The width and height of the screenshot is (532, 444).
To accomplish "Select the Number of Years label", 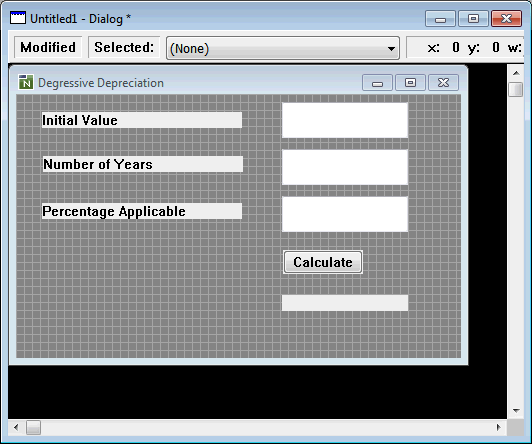I will 142,164.
